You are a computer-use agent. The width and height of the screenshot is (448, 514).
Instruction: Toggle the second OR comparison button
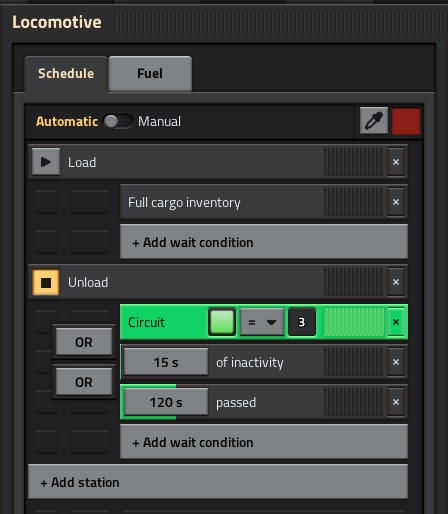tap(84, 382)
